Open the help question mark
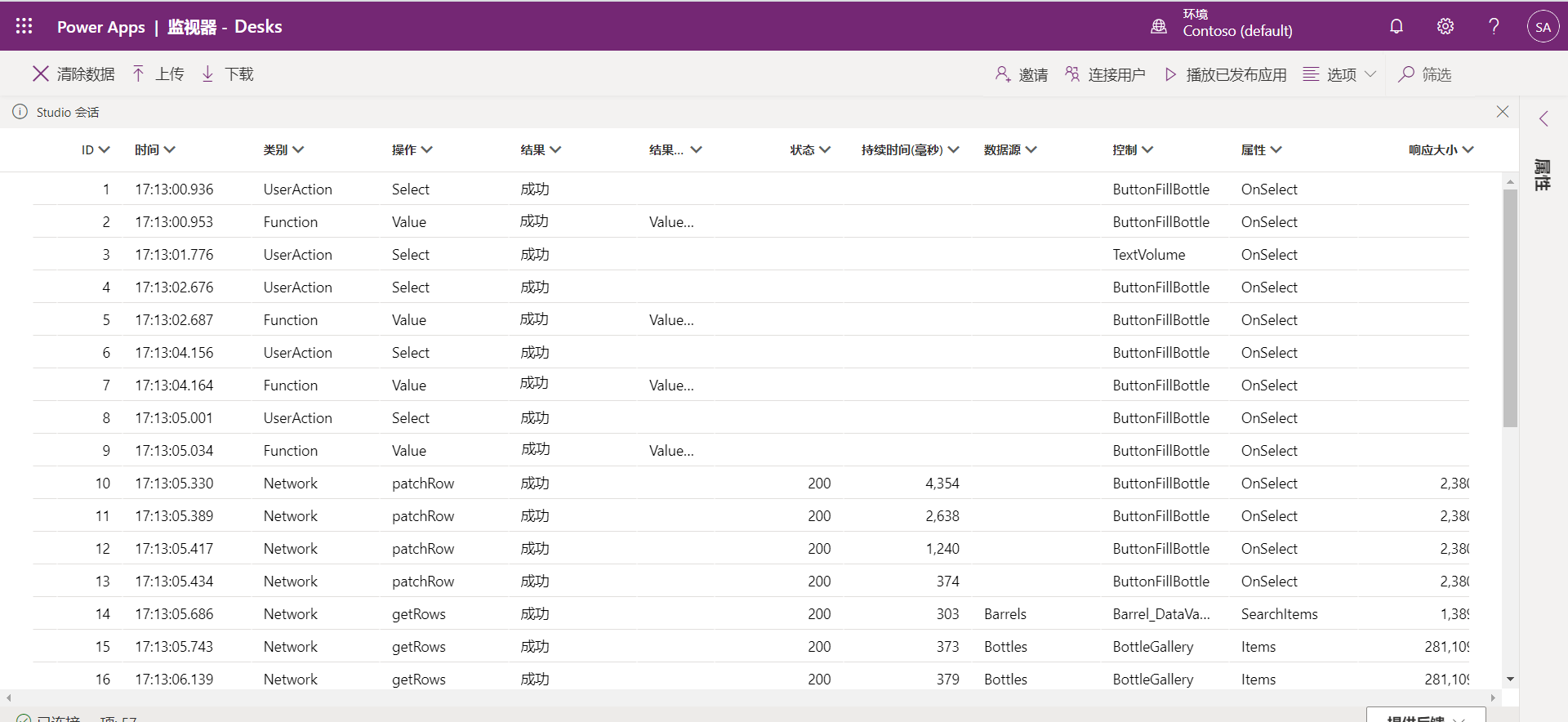 coord(1494,26)
